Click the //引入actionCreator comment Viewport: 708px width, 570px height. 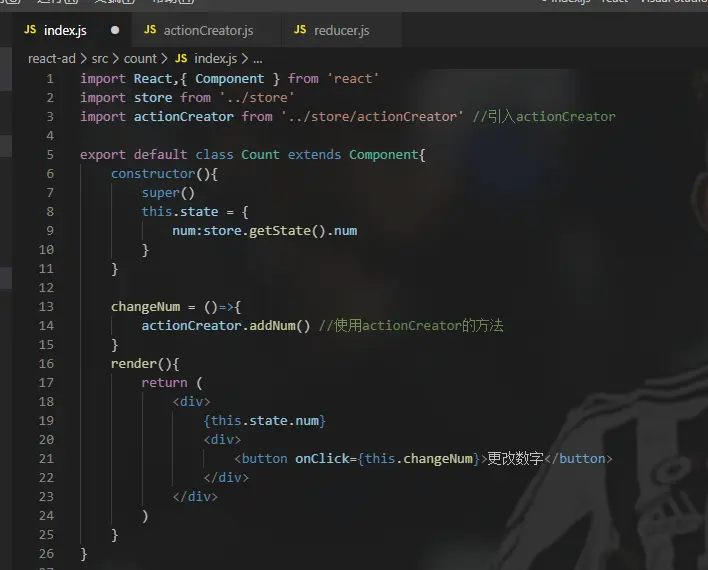pyautogui.click(x=544, y=117)
